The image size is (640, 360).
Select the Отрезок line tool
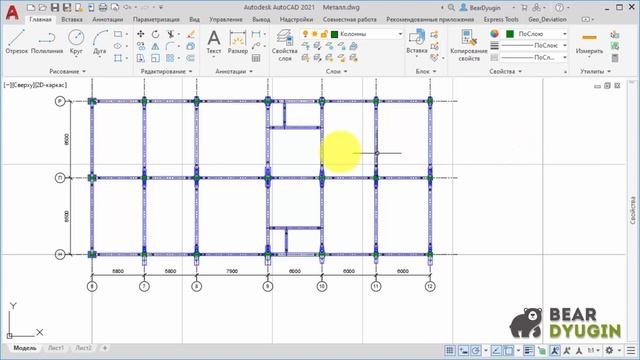pos(16,42)
